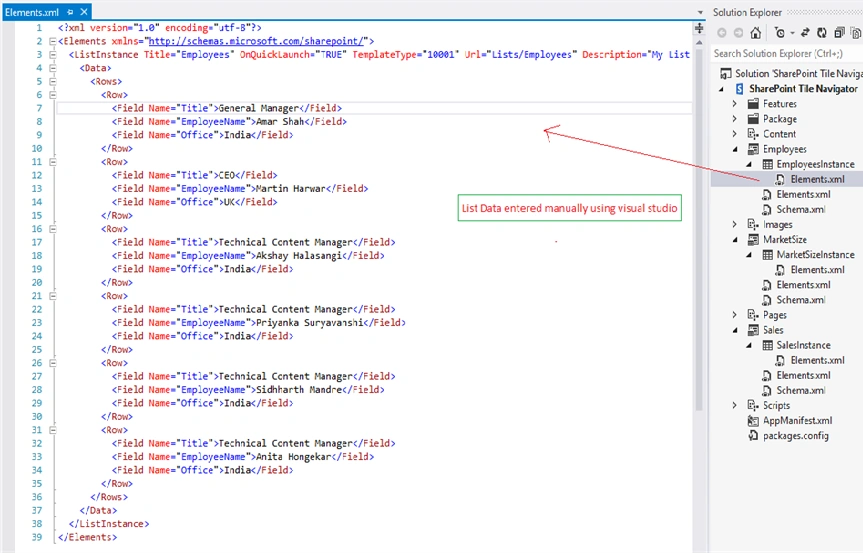Collapse the Row block starting line 11
Viewport: 863px width, 553px height.
[x=53, y=162]
